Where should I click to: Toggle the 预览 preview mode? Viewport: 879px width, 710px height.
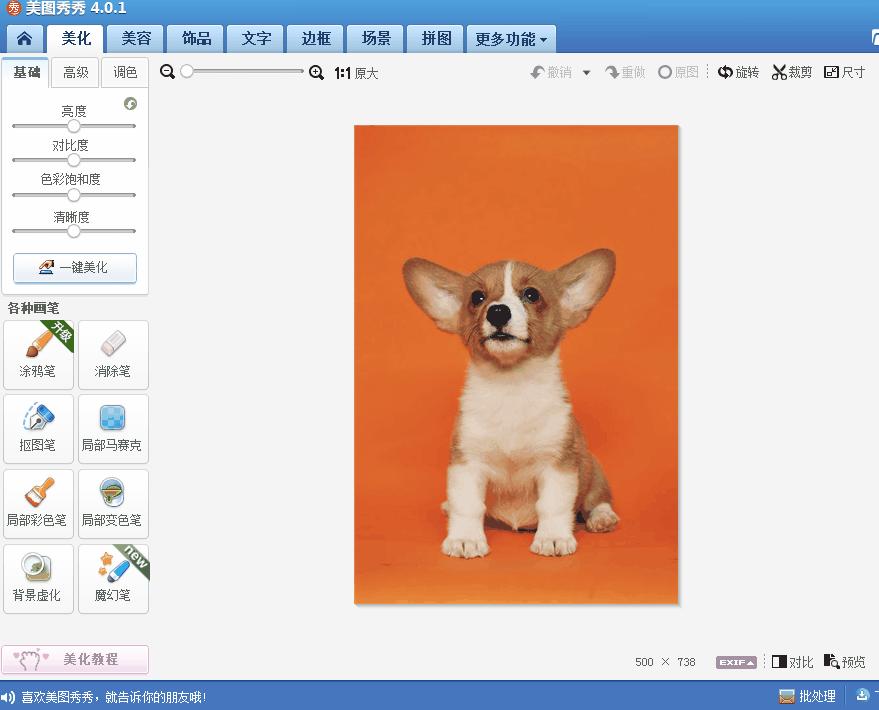844,662
